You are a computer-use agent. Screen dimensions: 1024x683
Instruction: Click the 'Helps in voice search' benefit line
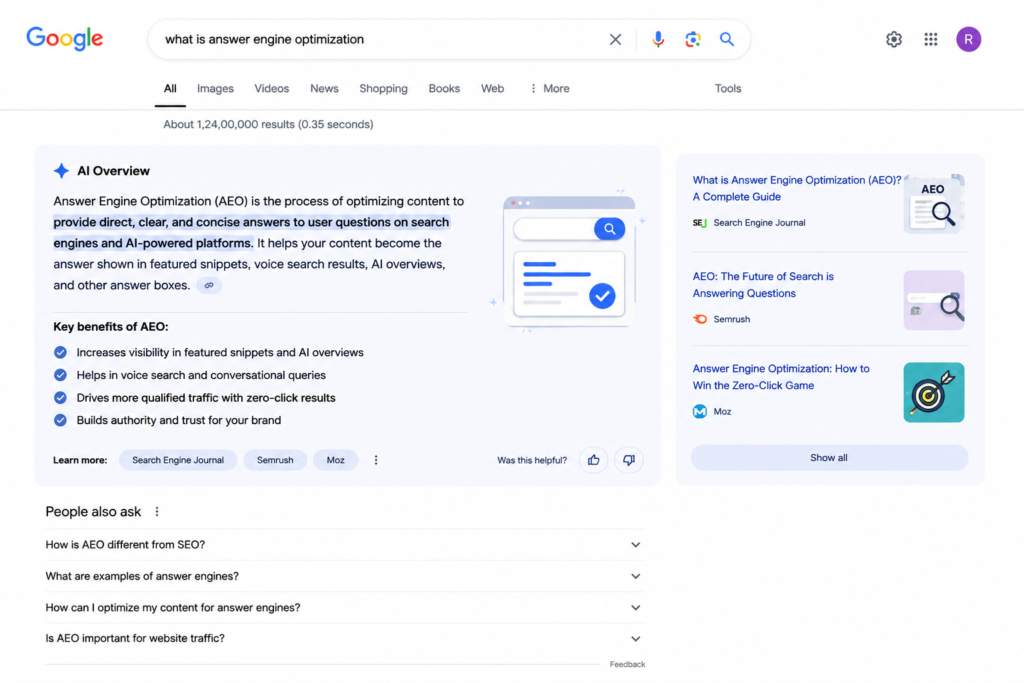pyautogui.click(x=201, y=375)
